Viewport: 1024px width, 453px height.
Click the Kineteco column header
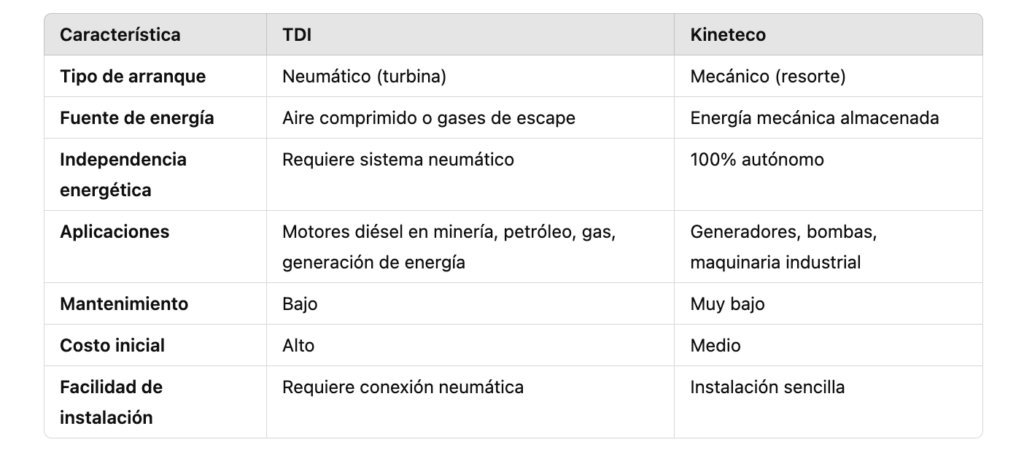click(727, 35)
